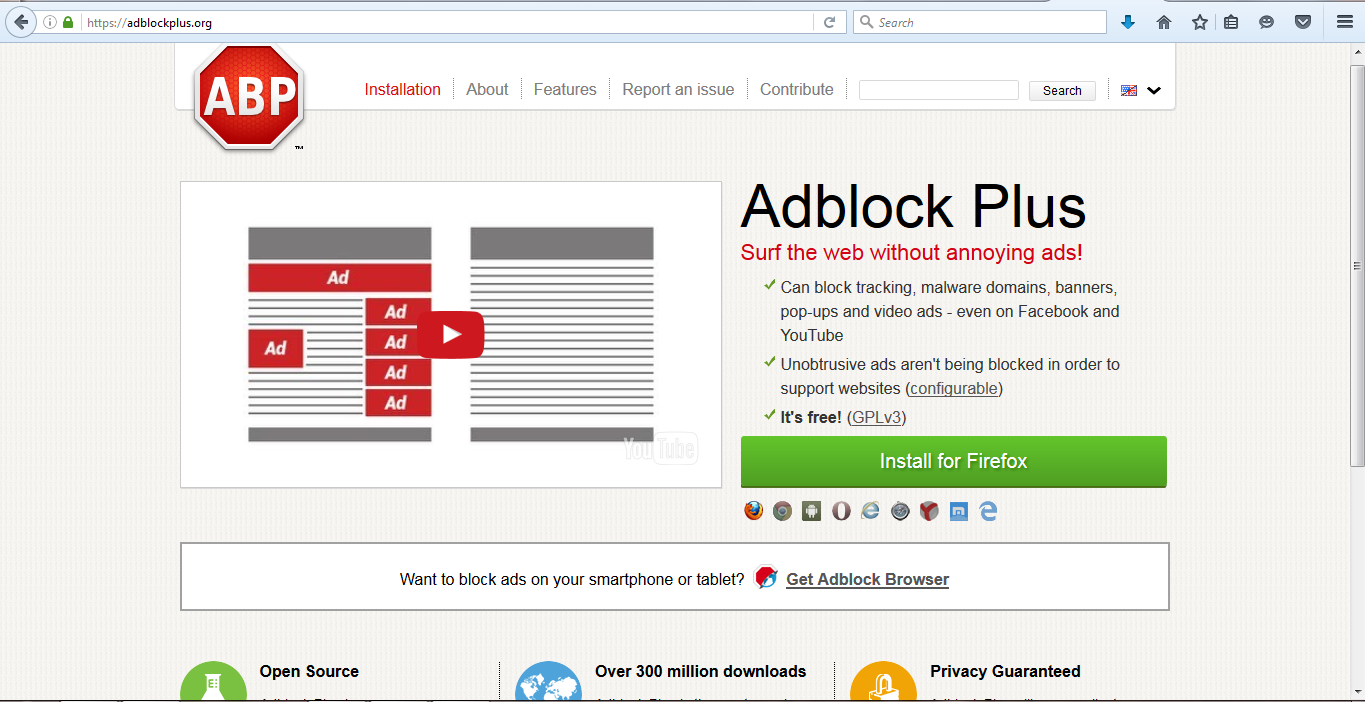Click the blue world map downloads icon
Screen dimensions: 1365x702
tap(548, 681)
